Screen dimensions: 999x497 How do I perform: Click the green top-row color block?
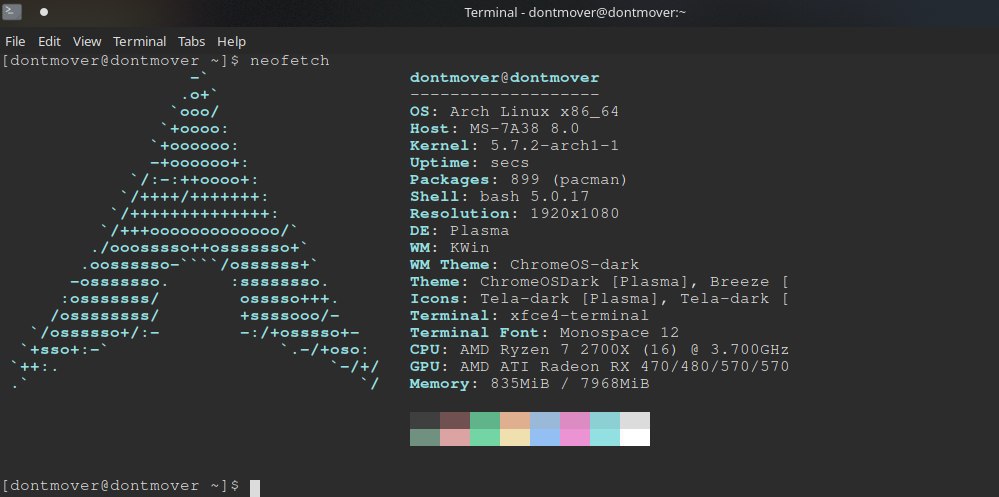point(485,421)
